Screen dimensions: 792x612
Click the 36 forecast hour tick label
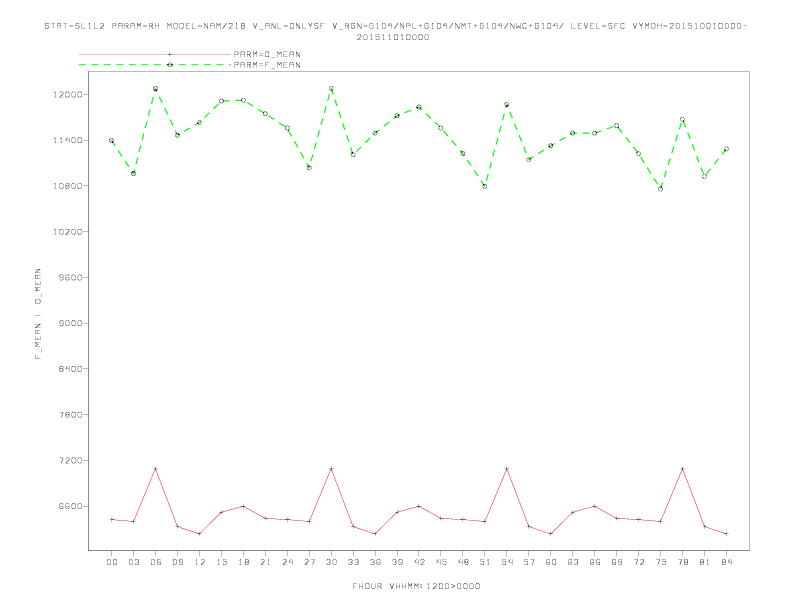[x=375, y=562]
